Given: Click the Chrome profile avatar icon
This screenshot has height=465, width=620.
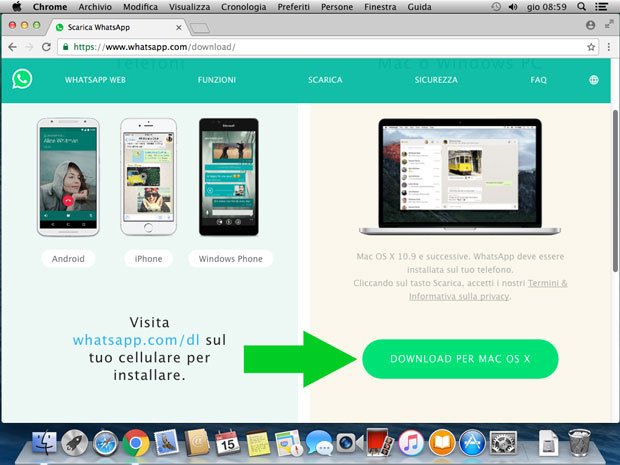Looking at the screenshot, I should (x=590, y=25).
